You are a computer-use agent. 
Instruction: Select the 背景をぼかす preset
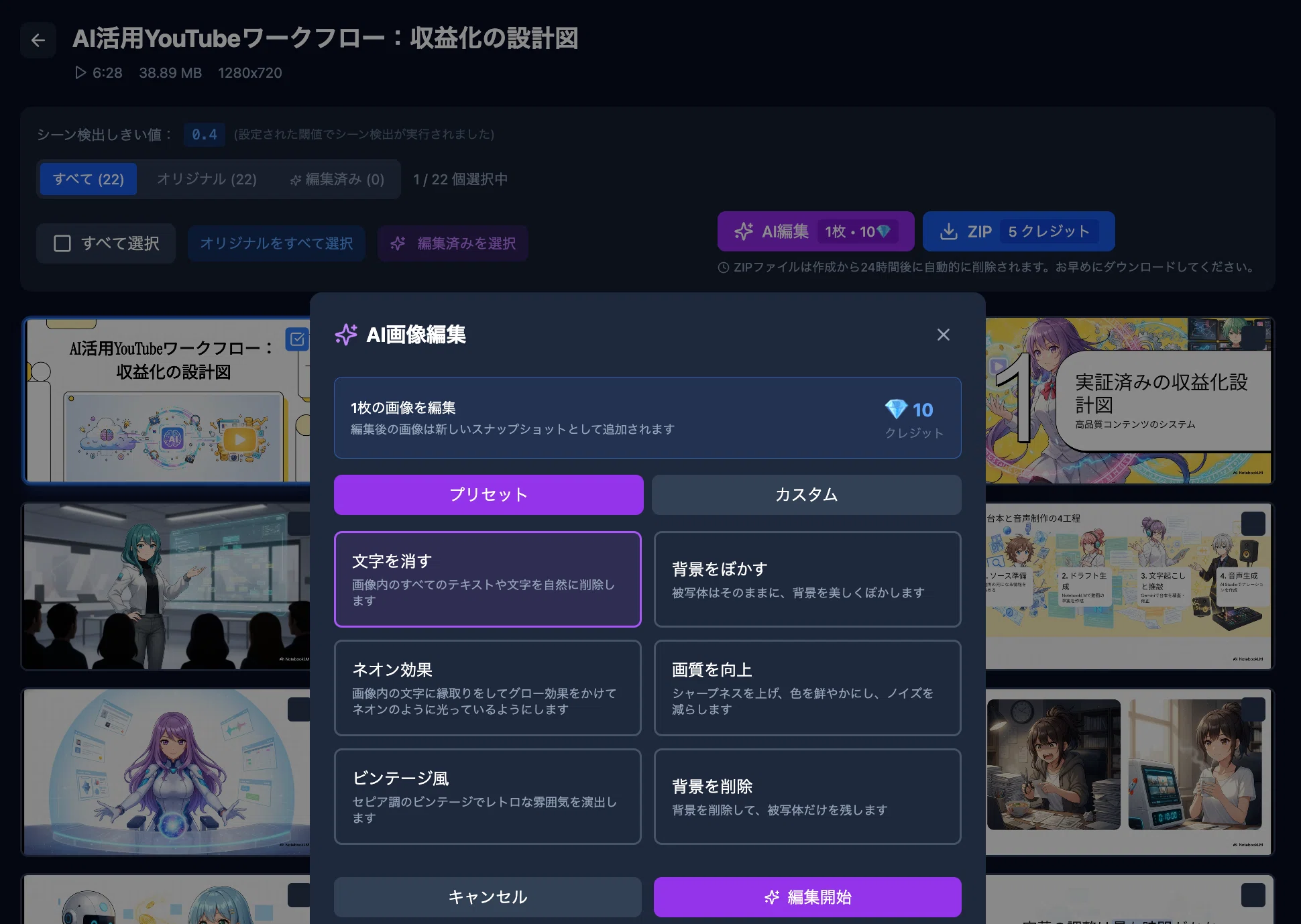[807, 579]
